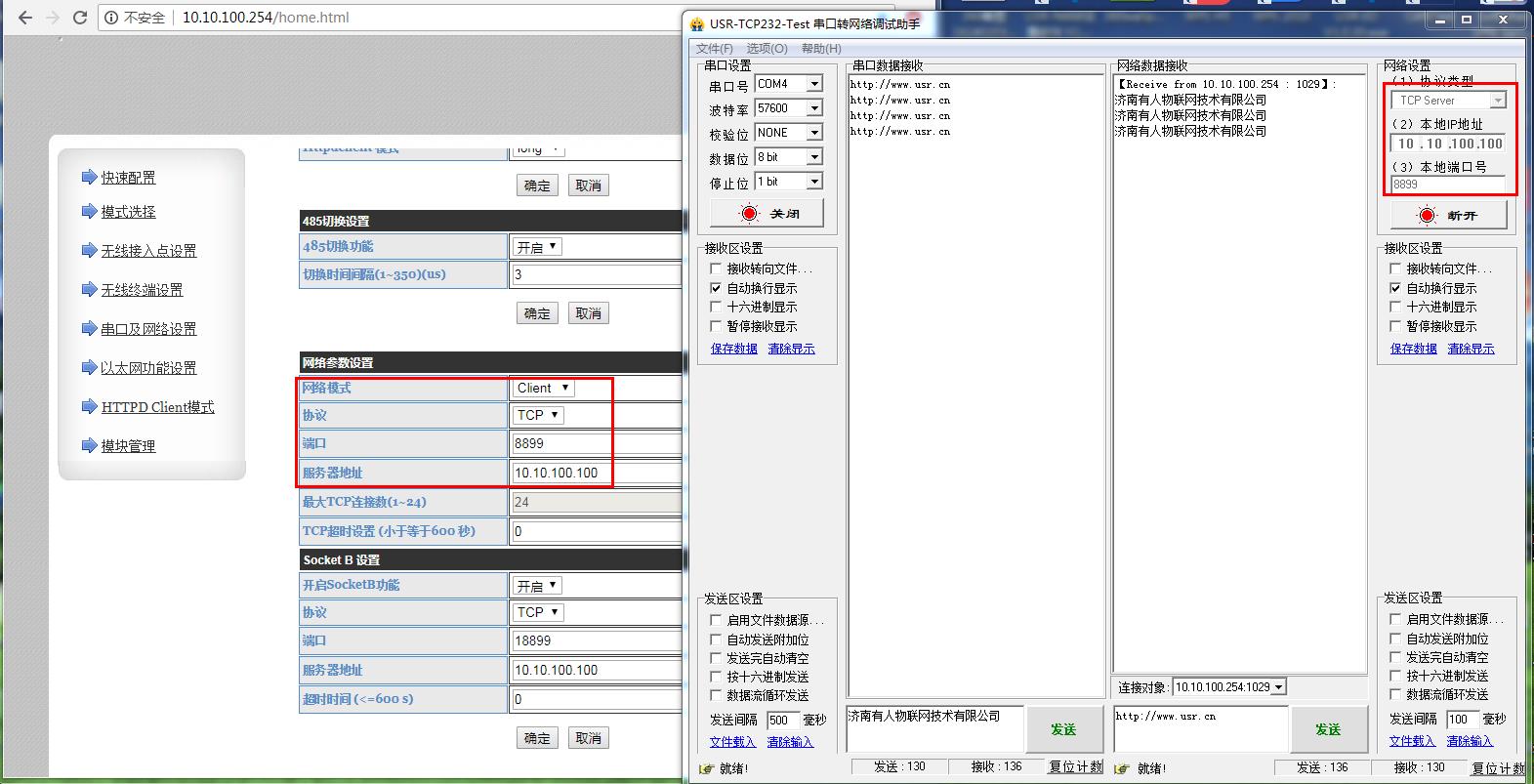
Task: Open the 选项(O) menu
Action: [x=767, y=48]
